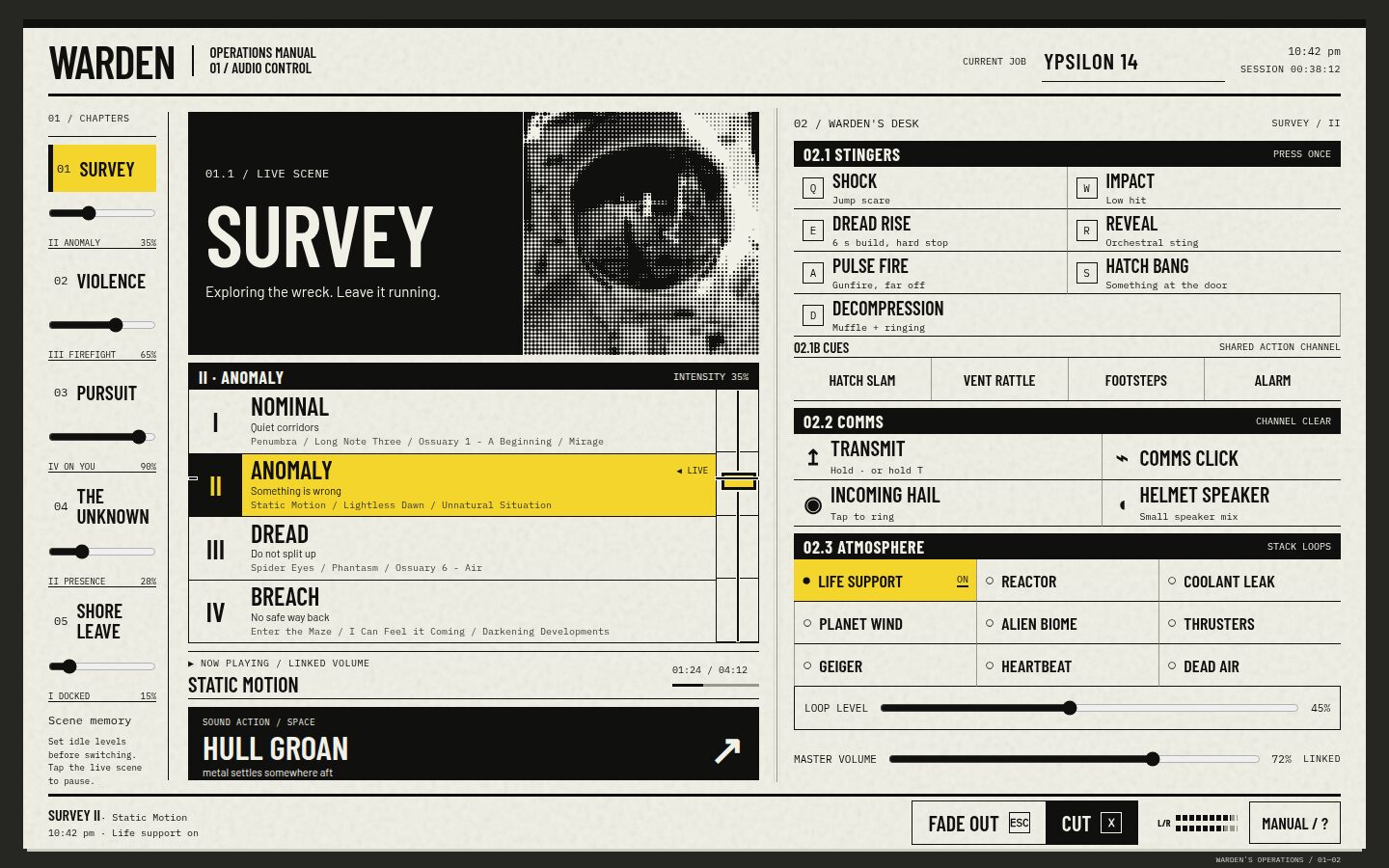Select the Dread intensity level
Viewport: 1389px width, 868px height.
click(452, 549)
